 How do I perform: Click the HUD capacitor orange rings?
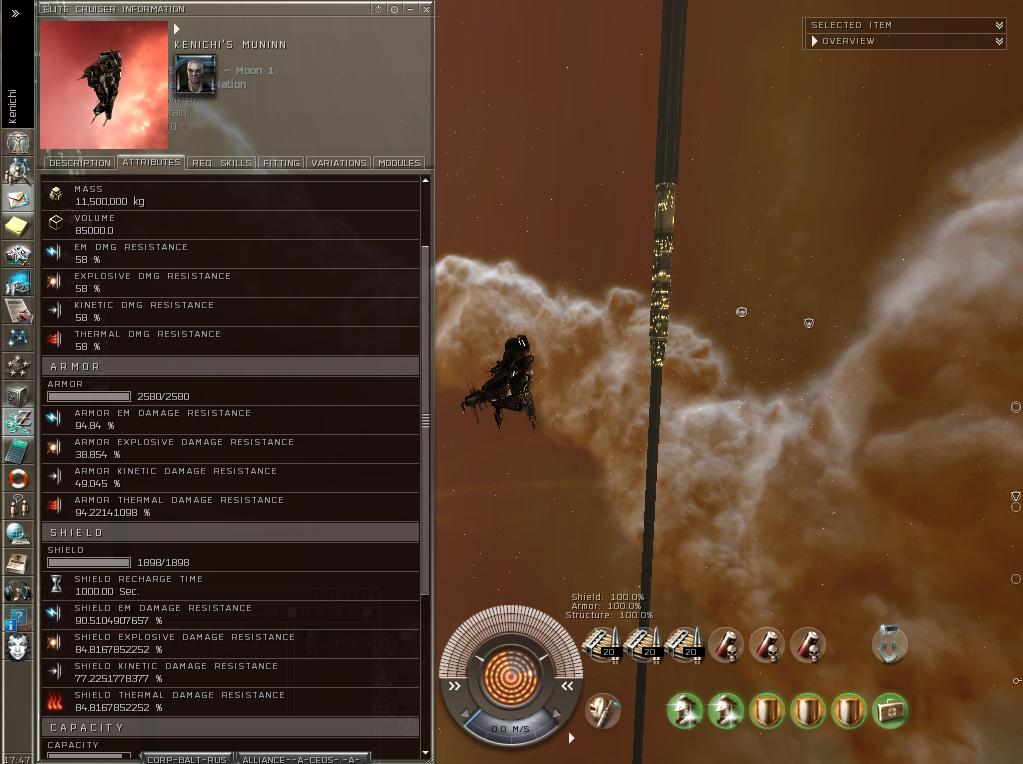(511, 677)
